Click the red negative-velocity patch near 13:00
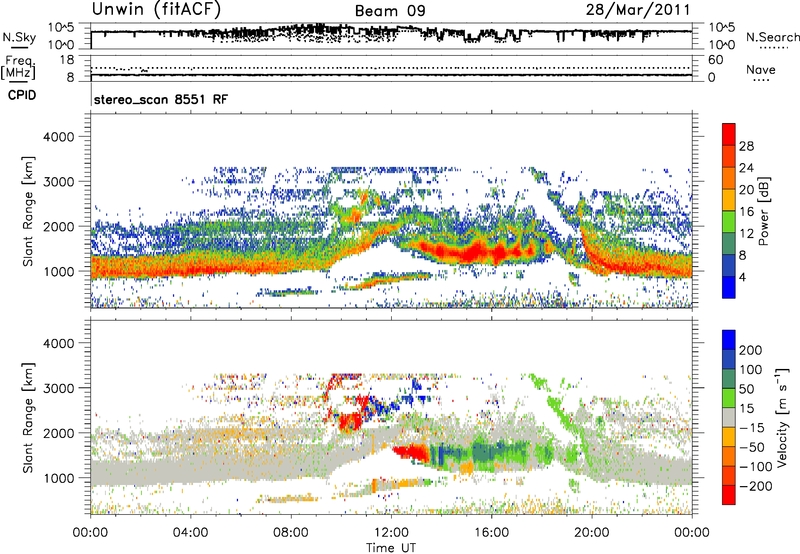 [412, 452]
